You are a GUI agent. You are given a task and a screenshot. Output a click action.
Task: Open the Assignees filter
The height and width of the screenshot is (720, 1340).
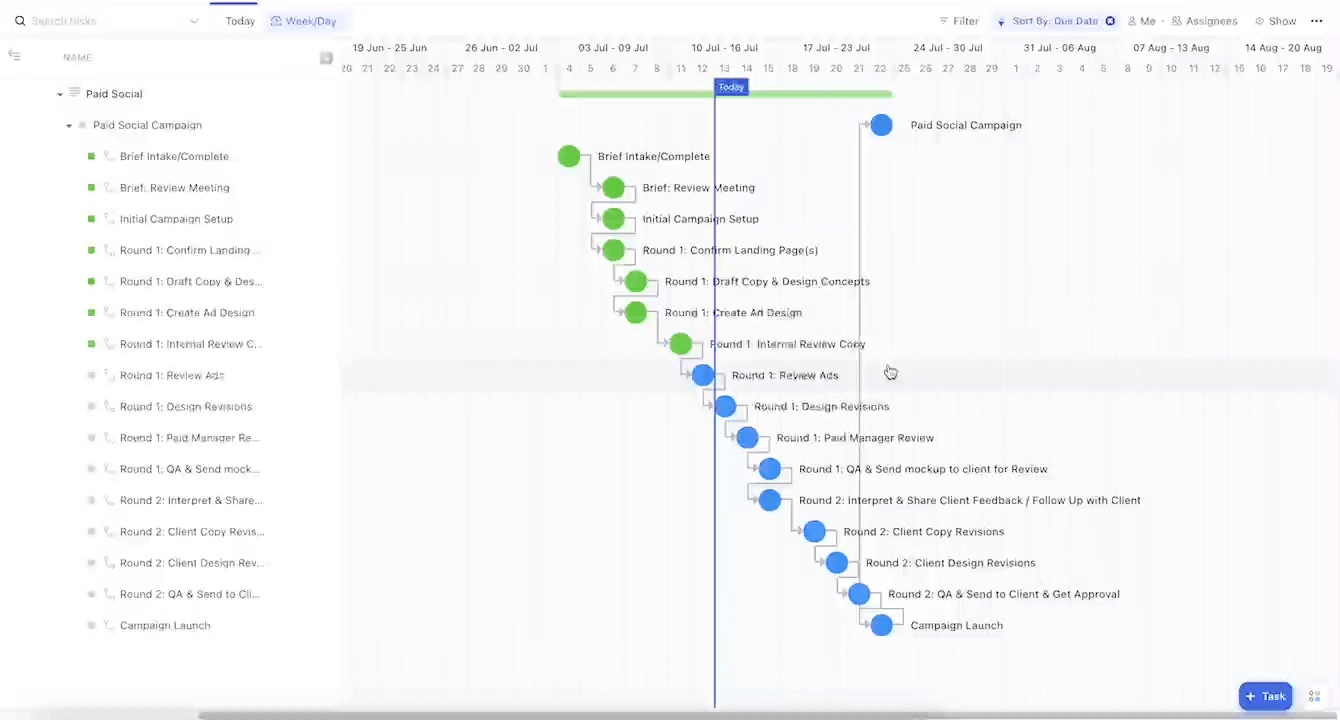(x=1203, y=20)
